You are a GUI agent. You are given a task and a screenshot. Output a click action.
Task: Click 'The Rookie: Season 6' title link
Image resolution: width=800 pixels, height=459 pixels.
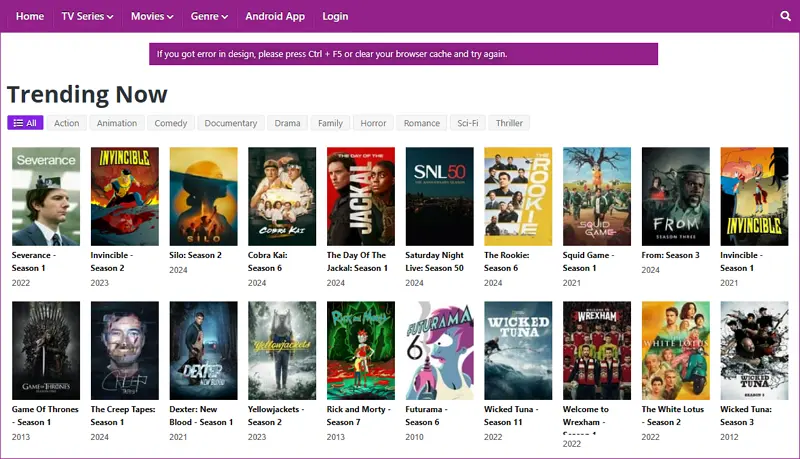(x=507, y=262)
